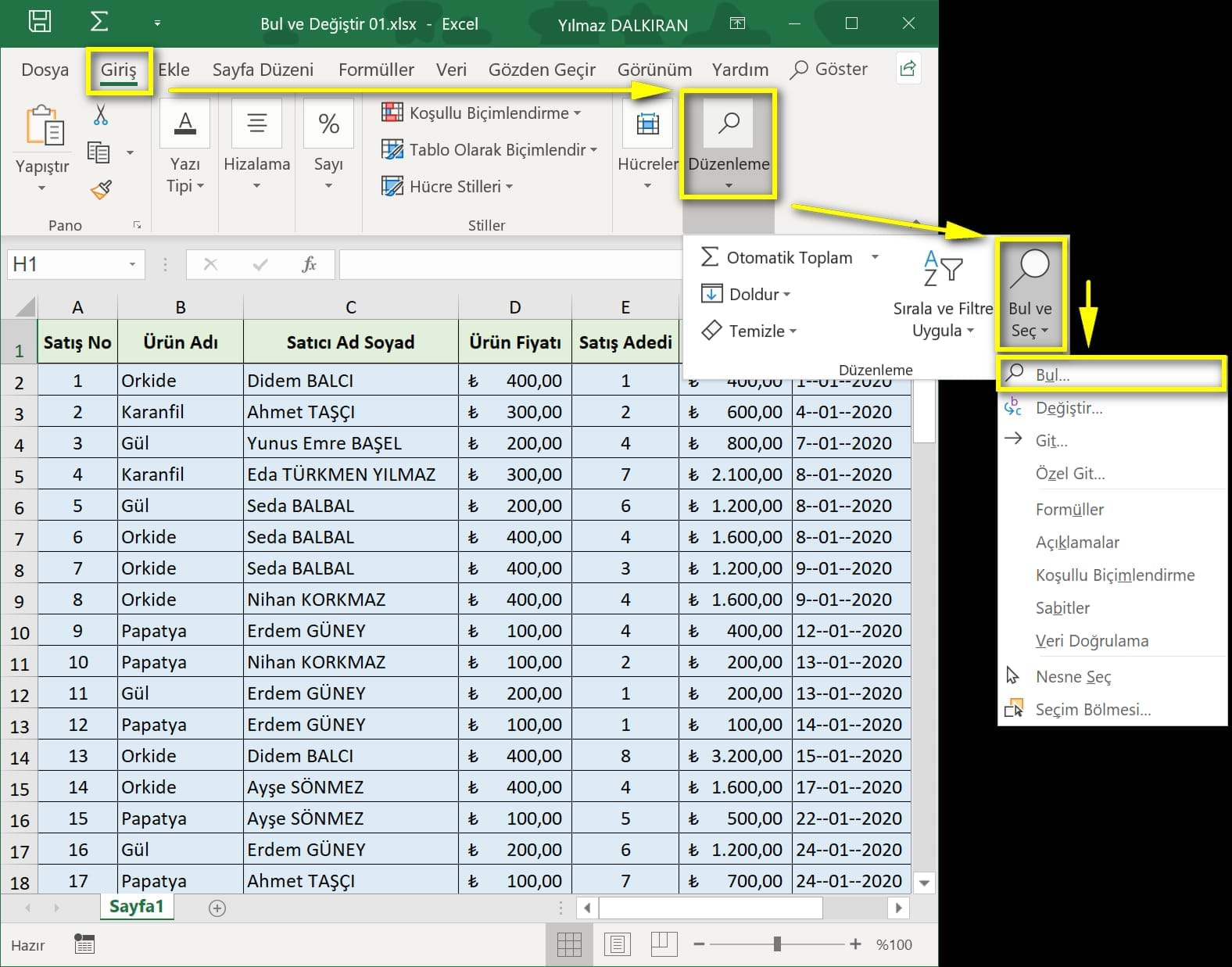Click the Copy icon in Pano group
Screen dimensions: 1232x967
point(98,152)
